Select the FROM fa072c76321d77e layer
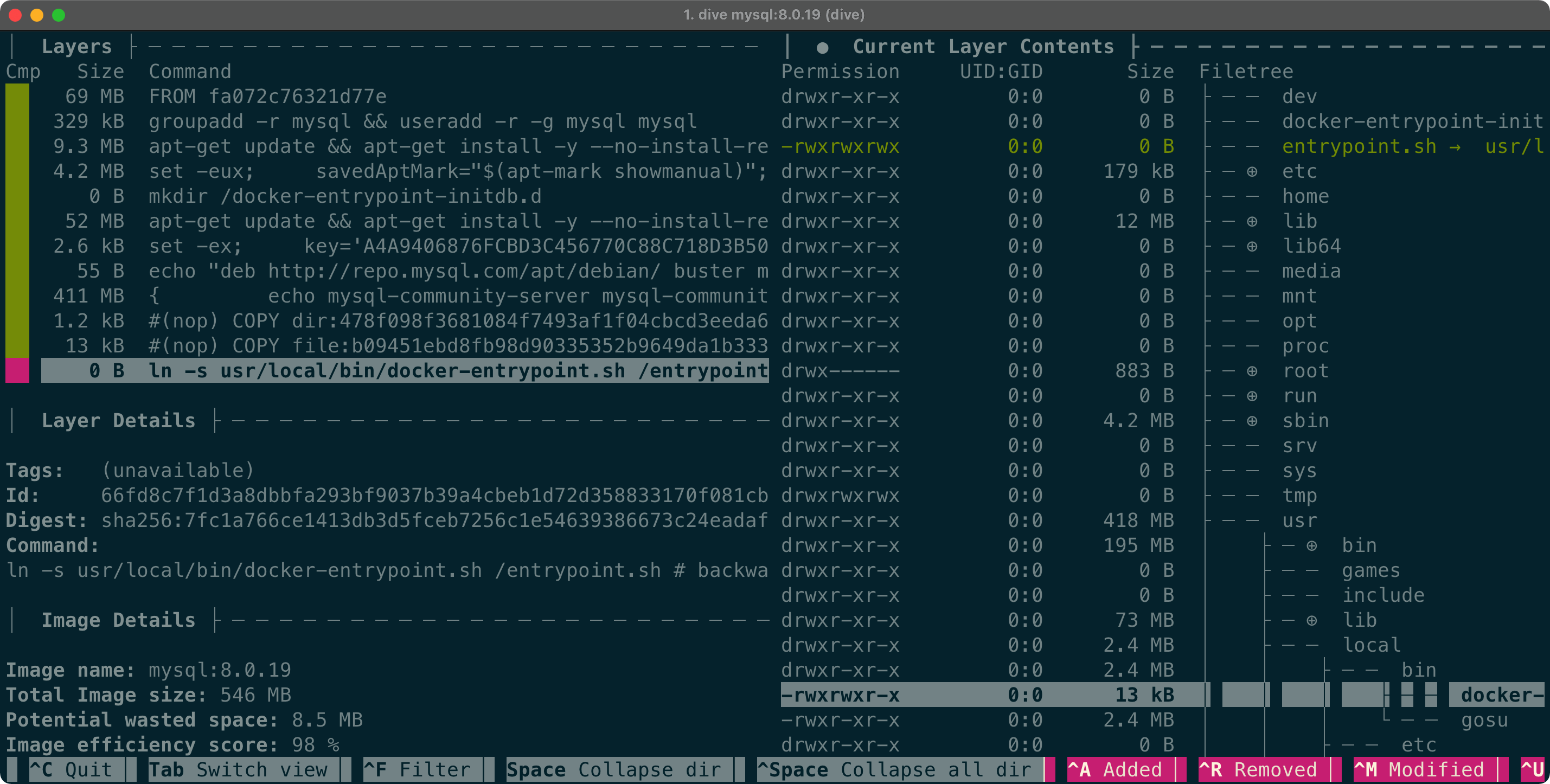Image resolution: width=1550 pixels, height=784 pixels. tap(268, 97)
